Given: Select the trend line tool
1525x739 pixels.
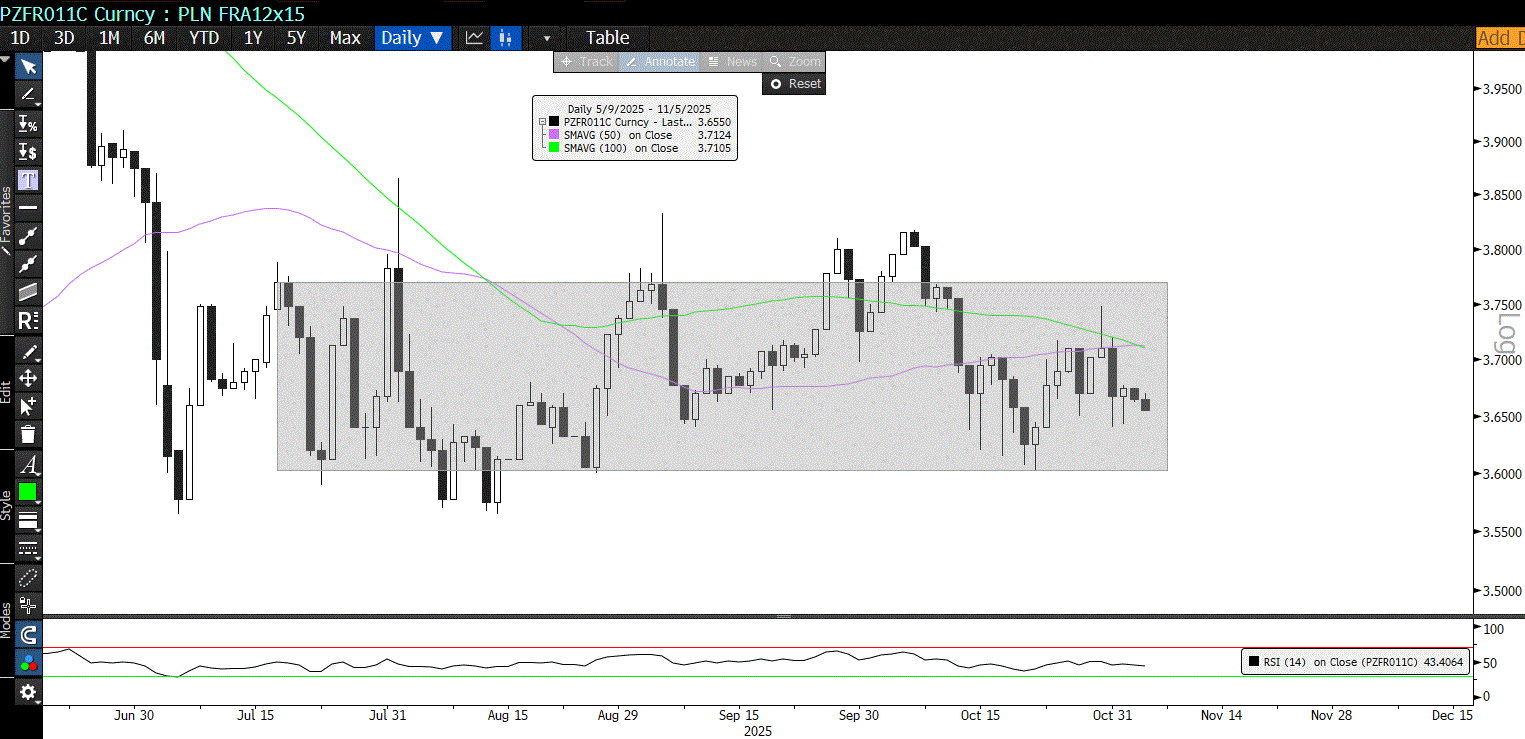Looking at the screenshot, I should coord(28,236).
